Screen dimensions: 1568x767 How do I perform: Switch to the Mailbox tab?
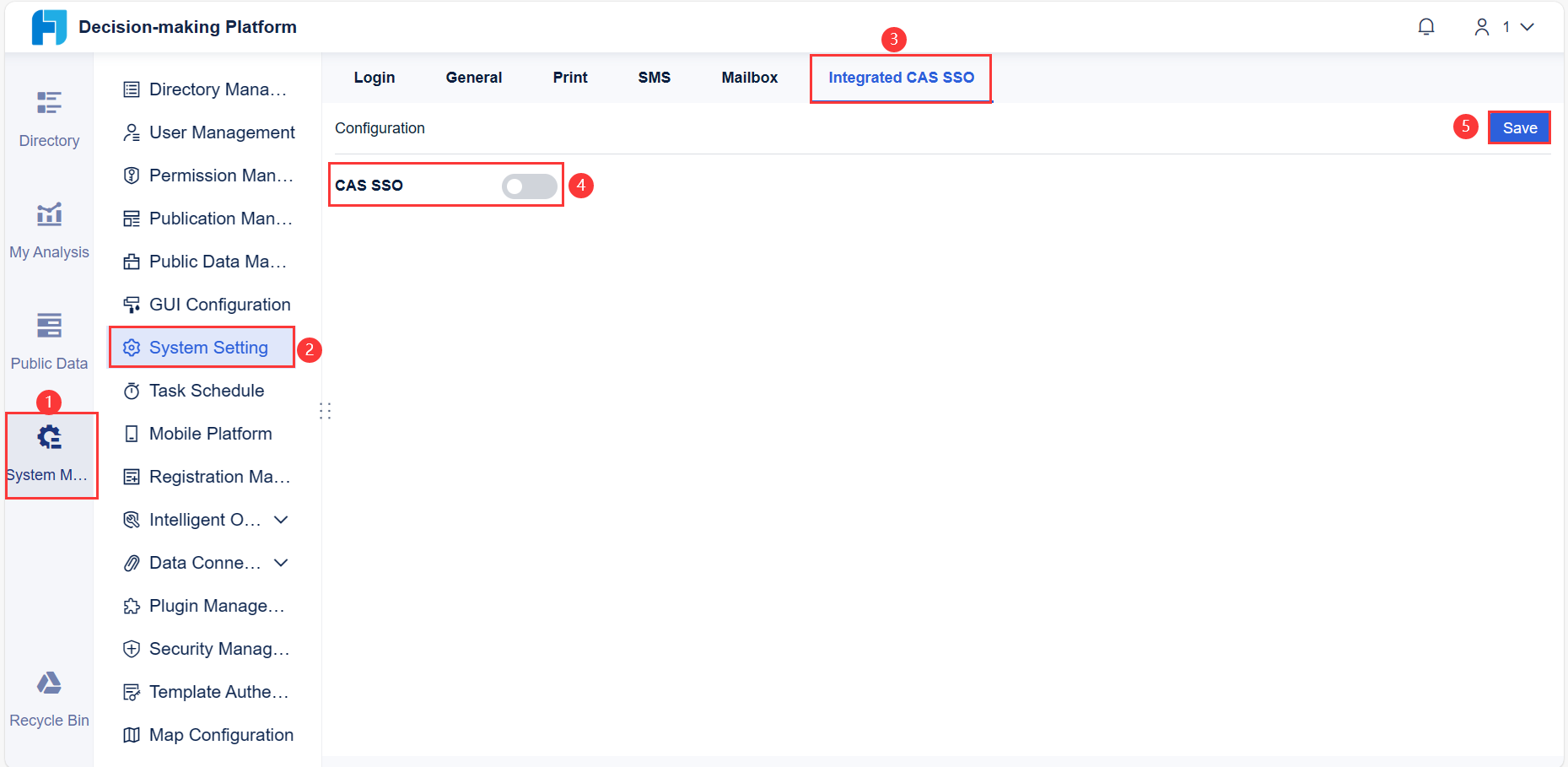pos(749,77)
